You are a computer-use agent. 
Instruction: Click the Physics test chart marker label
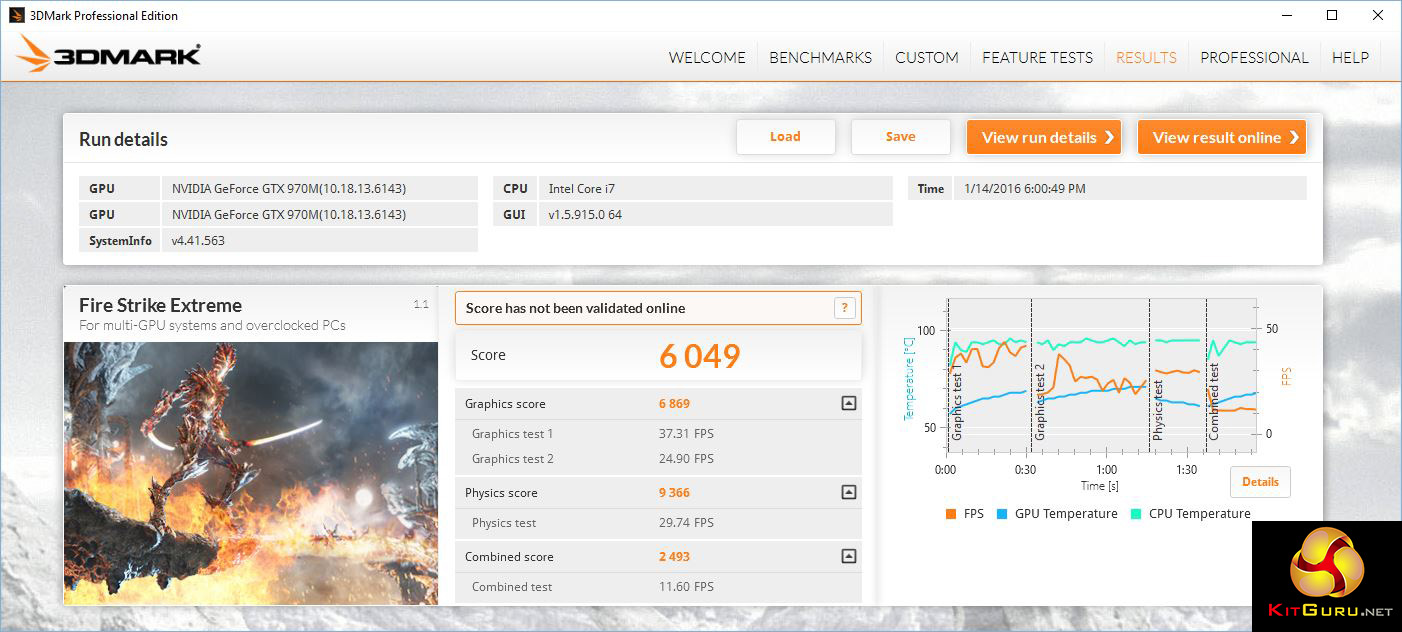click(x=1159, y=410)
